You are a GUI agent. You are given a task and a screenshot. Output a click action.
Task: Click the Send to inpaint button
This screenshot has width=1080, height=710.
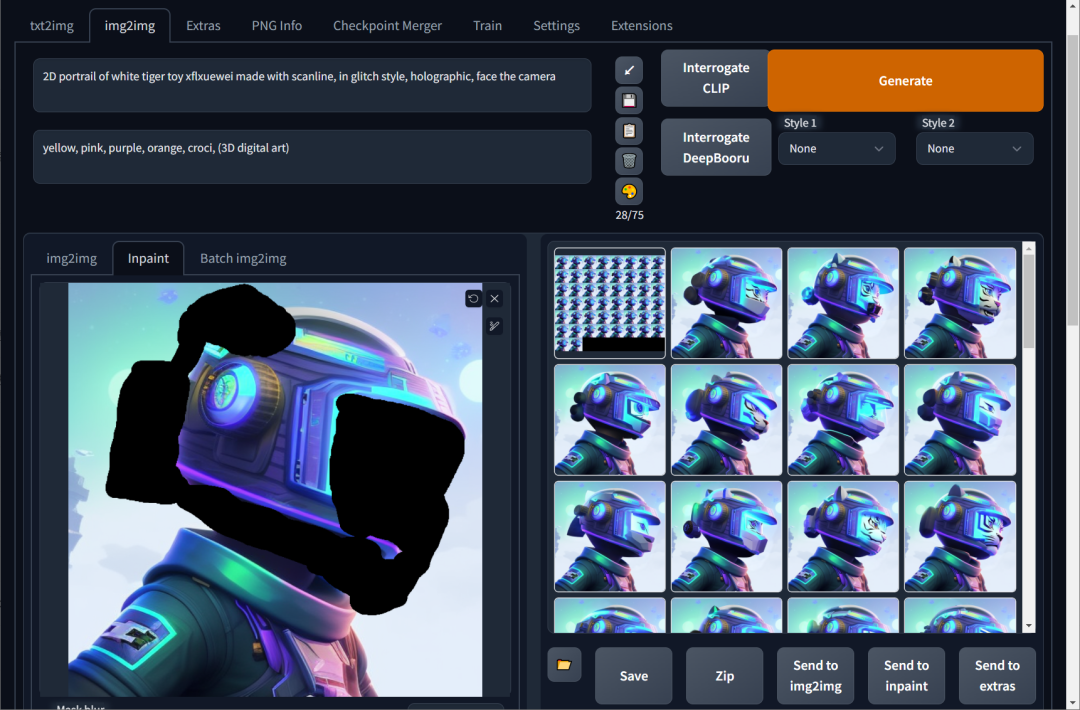906,676
